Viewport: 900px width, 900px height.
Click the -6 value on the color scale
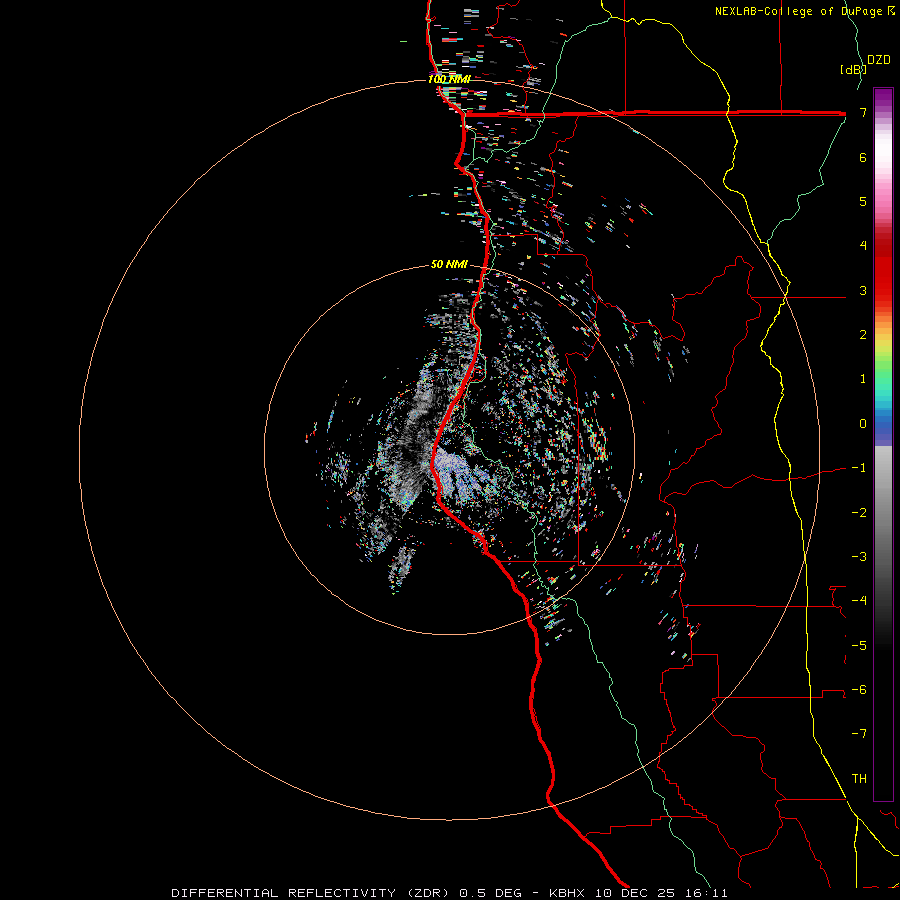pyautogui.click(x=859, y=690)
